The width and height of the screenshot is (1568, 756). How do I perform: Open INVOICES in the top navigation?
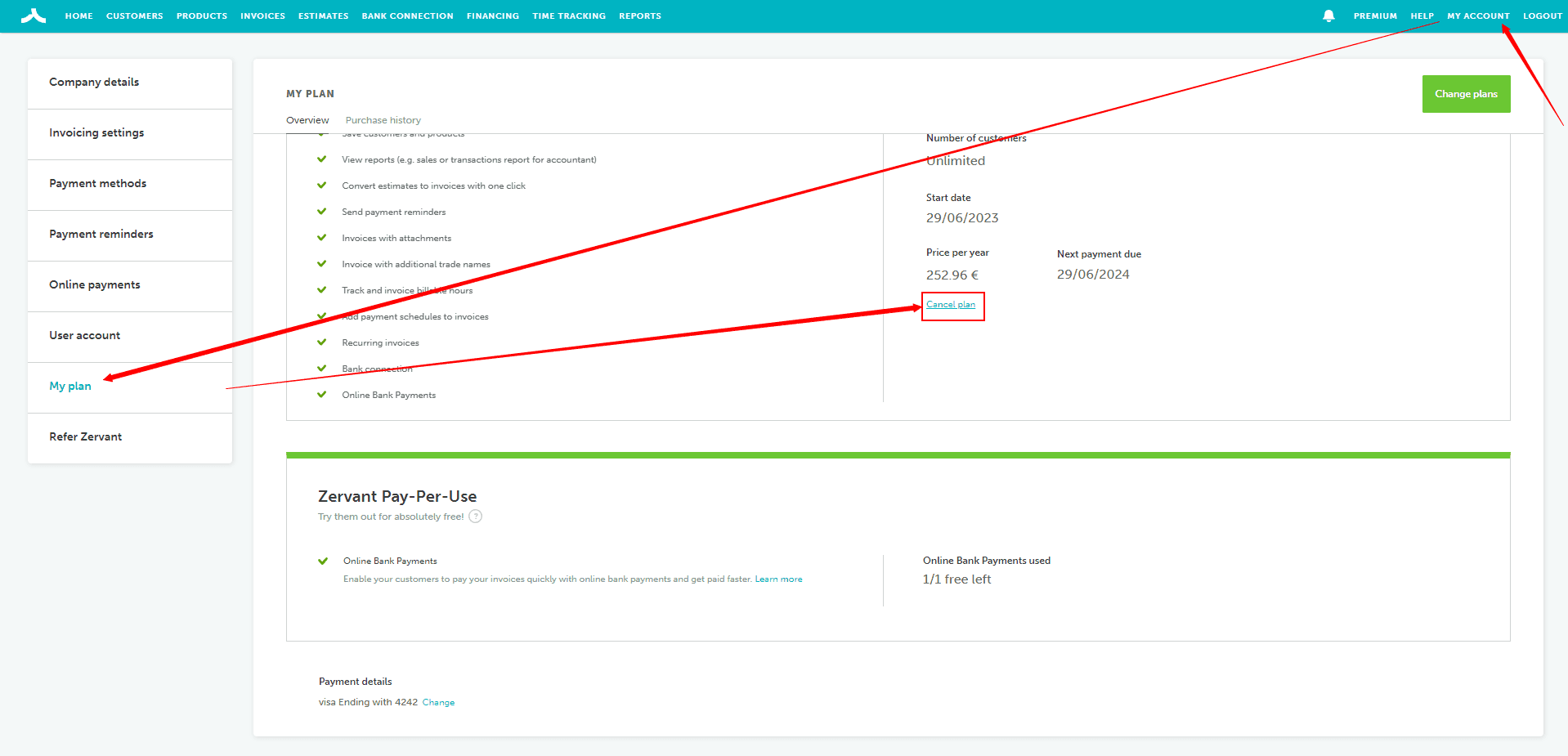pyautogui.click(x=262, y=16)
